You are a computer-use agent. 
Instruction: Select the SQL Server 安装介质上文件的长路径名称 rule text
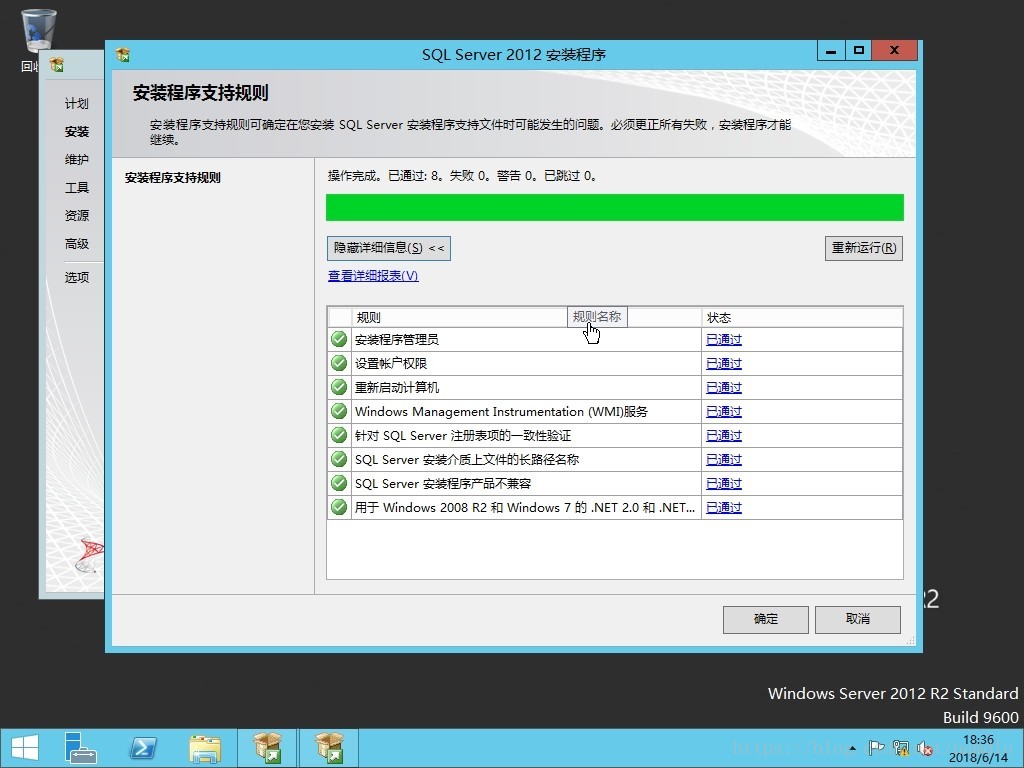click(x=466, y=460)
